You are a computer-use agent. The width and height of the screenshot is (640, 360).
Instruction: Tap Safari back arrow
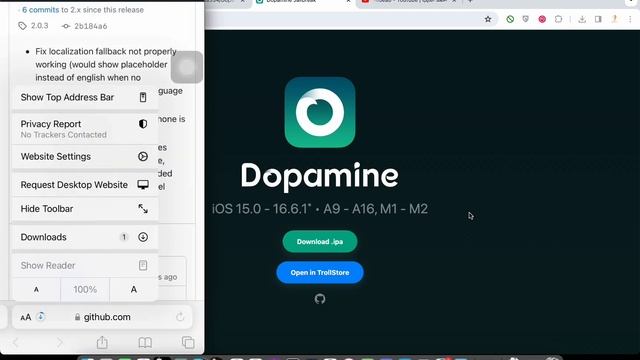[16, 342]
